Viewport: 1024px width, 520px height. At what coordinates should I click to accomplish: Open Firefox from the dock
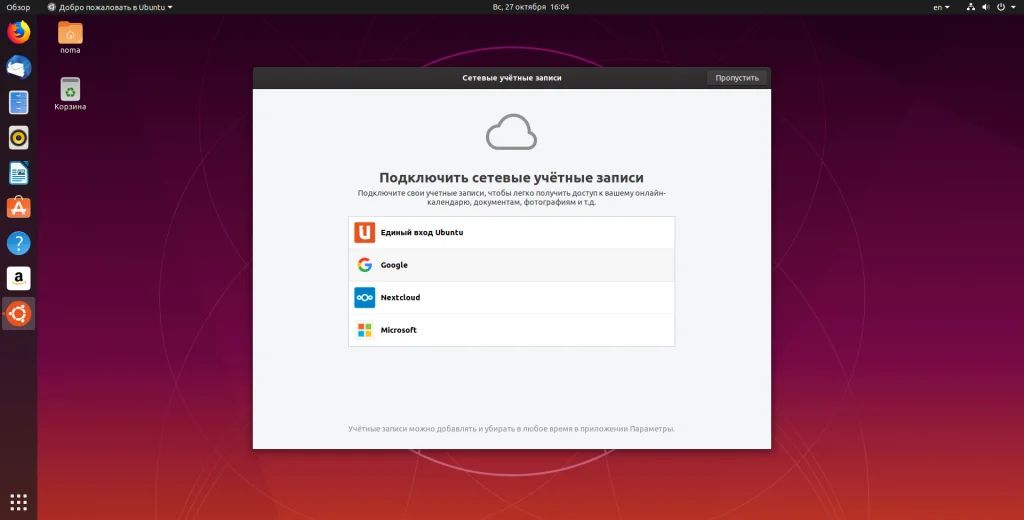click(x=18, y=32)
